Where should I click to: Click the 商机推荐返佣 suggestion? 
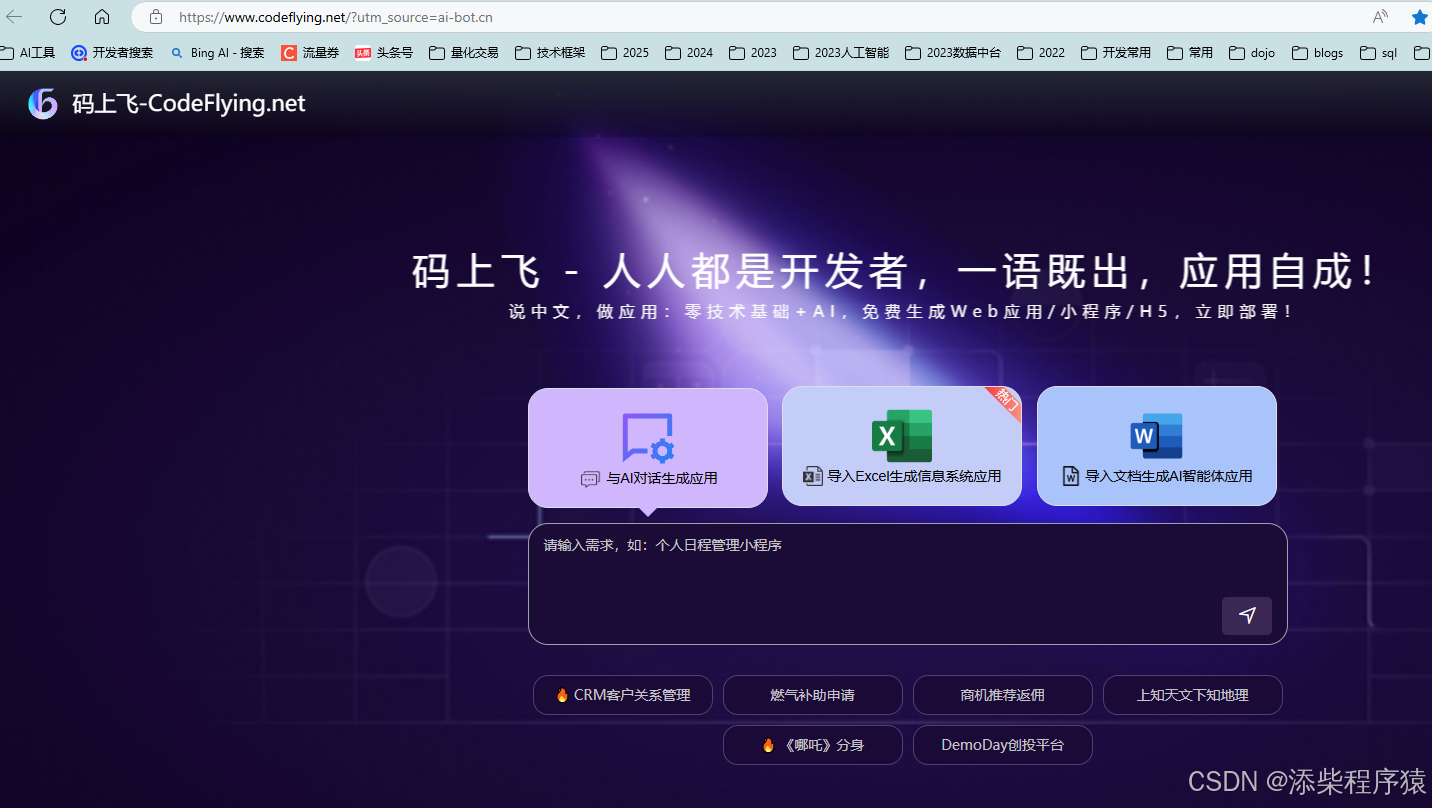click(1003, 695)
